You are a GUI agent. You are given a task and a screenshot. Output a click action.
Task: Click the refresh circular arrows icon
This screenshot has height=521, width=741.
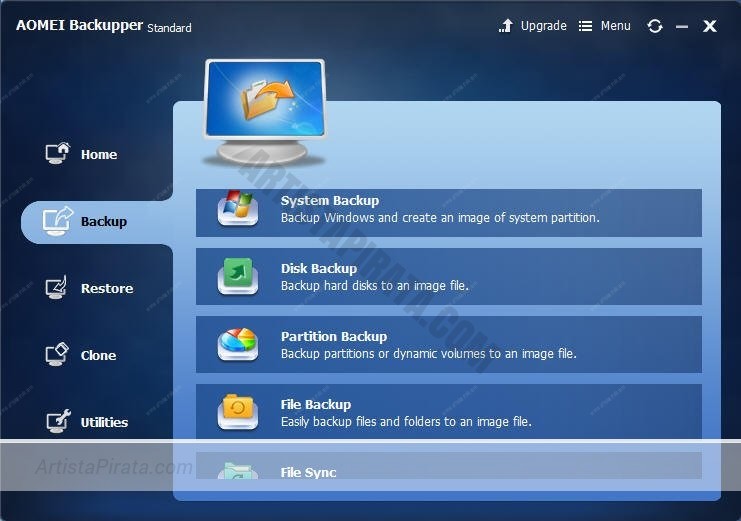tap(655, 26)
